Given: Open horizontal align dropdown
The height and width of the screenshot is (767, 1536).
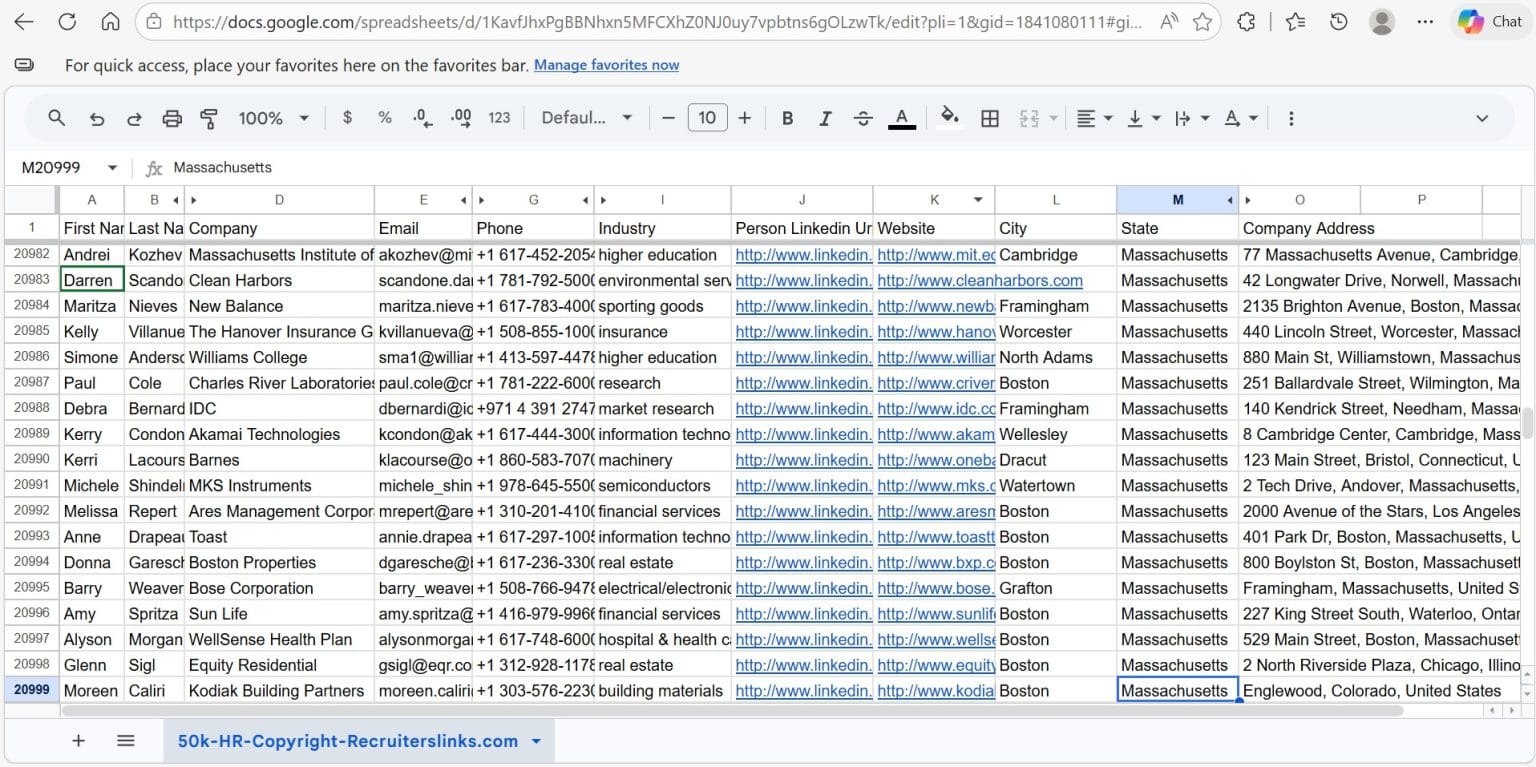Looking at the screenshot, I should [x=1095, y=118].
